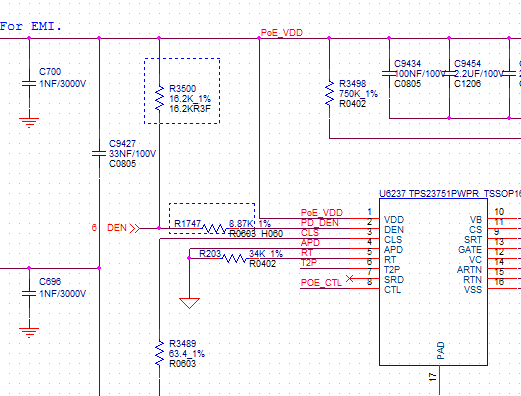Click the 1NF/3000V value of C700
Viewport: 521px width, 396px height.
pos(63,83)
